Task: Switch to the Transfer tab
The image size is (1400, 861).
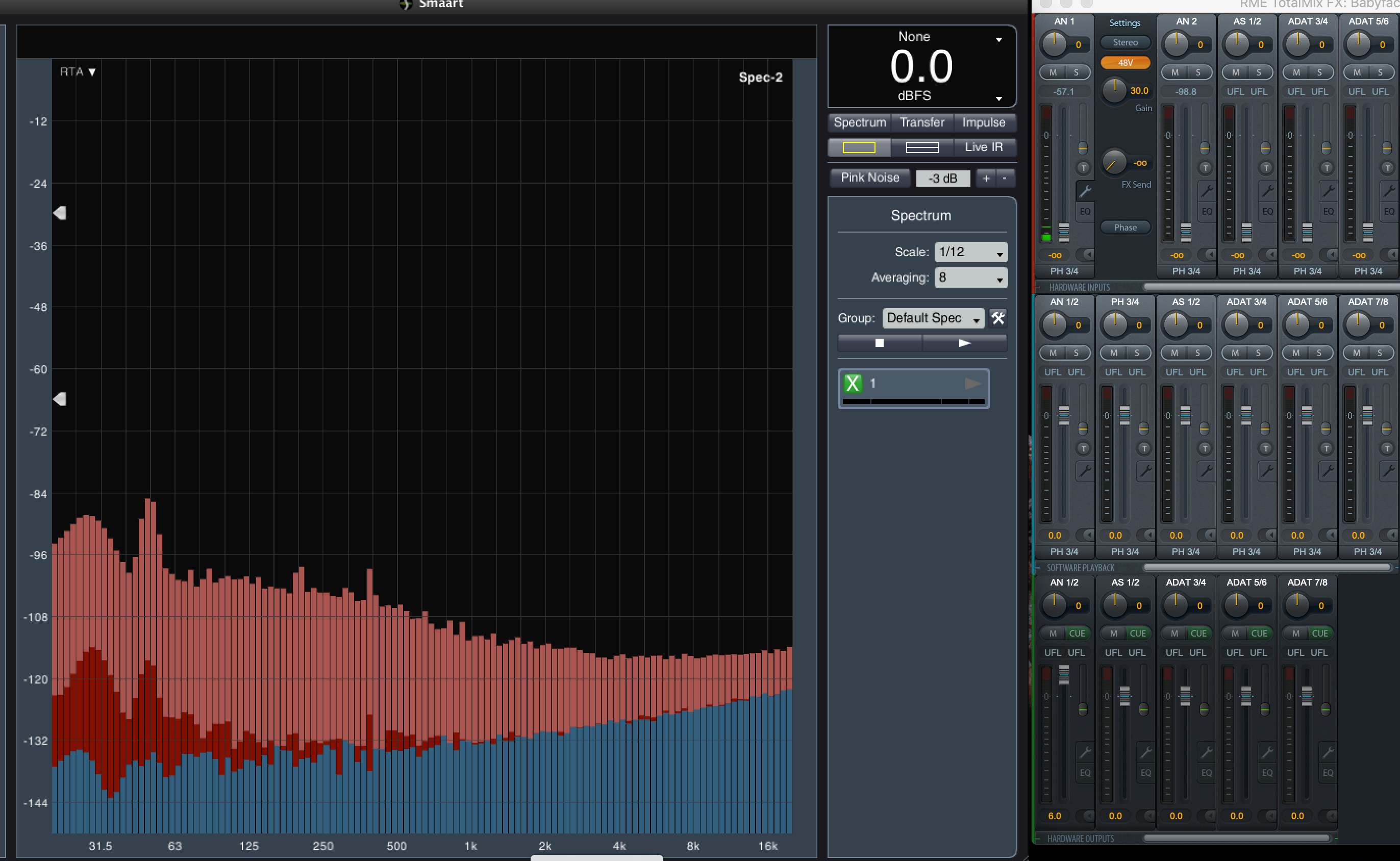Action: [921, 122]
